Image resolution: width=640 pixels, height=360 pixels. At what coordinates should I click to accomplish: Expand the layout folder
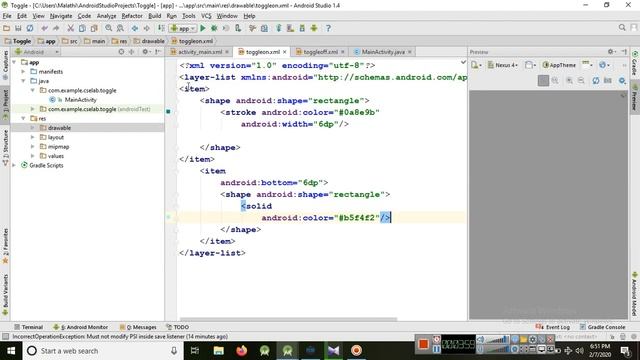click(33, 137)
